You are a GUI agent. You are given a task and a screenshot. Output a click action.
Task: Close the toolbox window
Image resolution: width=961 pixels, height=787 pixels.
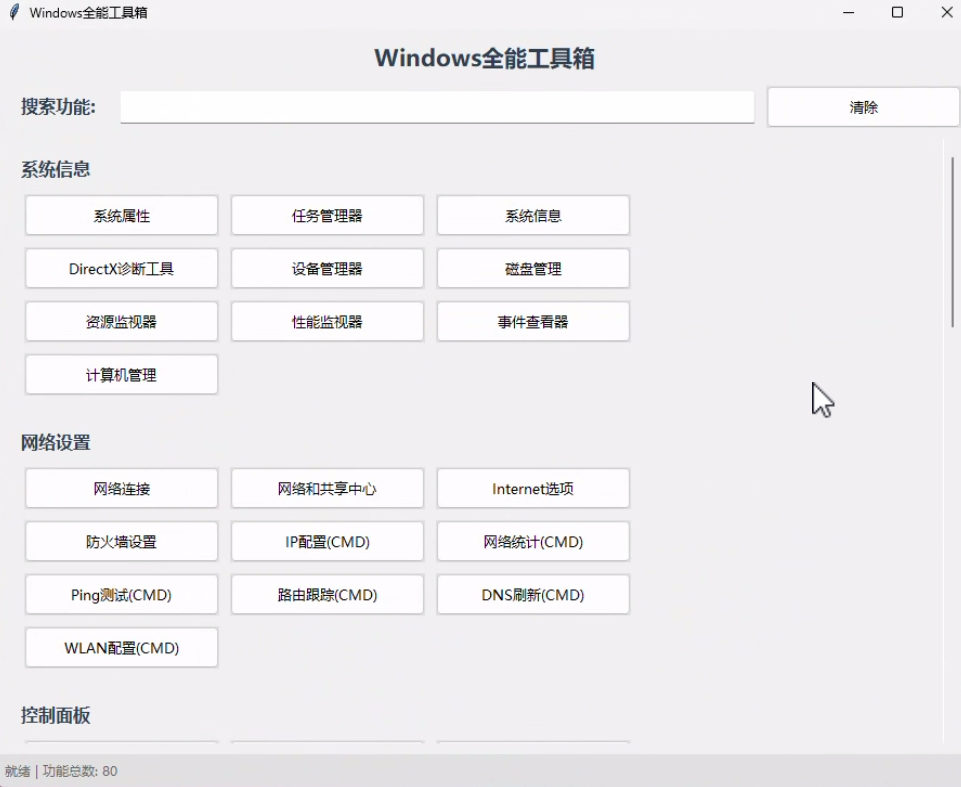[946, 12]
